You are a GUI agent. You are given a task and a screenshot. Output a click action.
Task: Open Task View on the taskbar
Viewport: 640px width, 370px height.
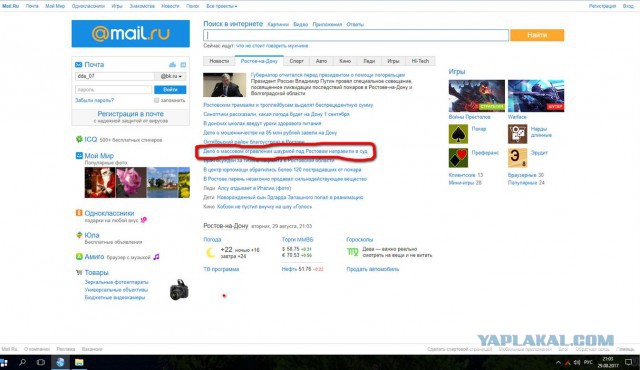point(41,362)
